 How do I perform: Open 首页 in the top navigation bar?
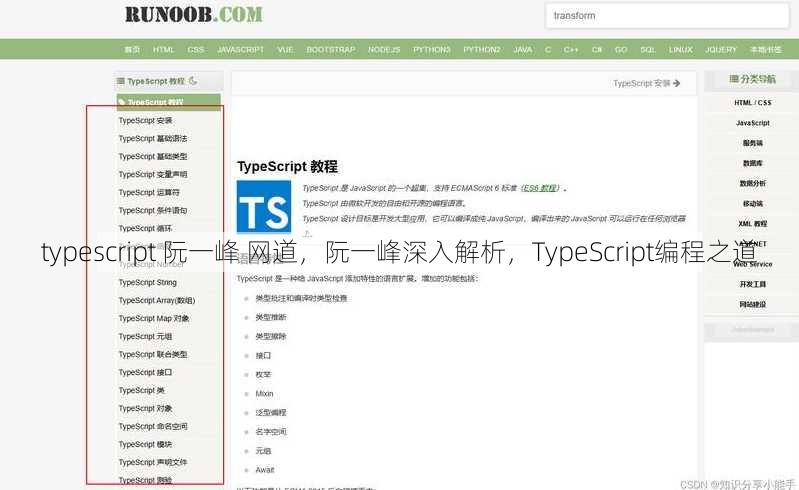(132, 49)
